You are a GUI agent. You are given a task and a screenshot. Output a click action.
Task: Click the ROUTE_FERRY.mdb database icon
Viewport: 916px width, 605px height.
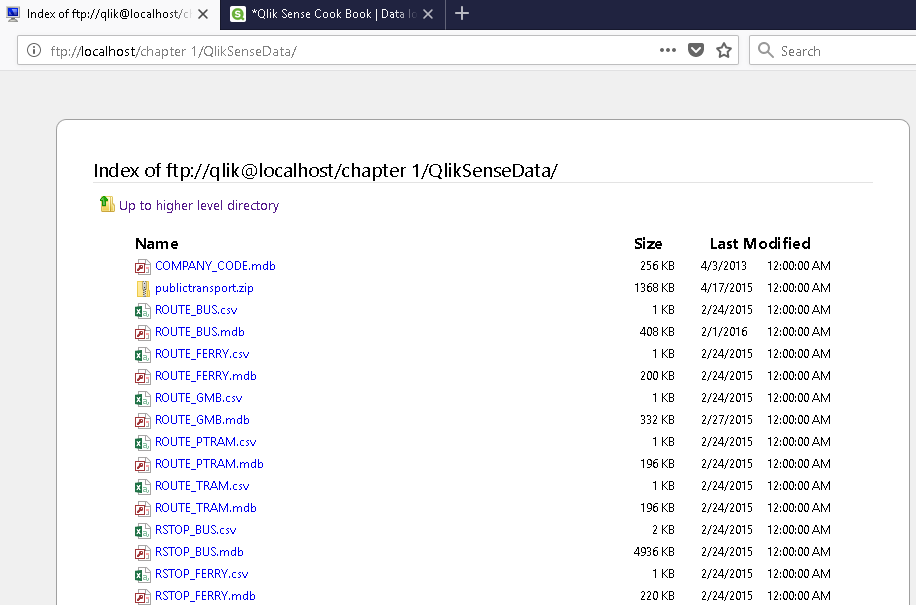(x=143, y=377)
